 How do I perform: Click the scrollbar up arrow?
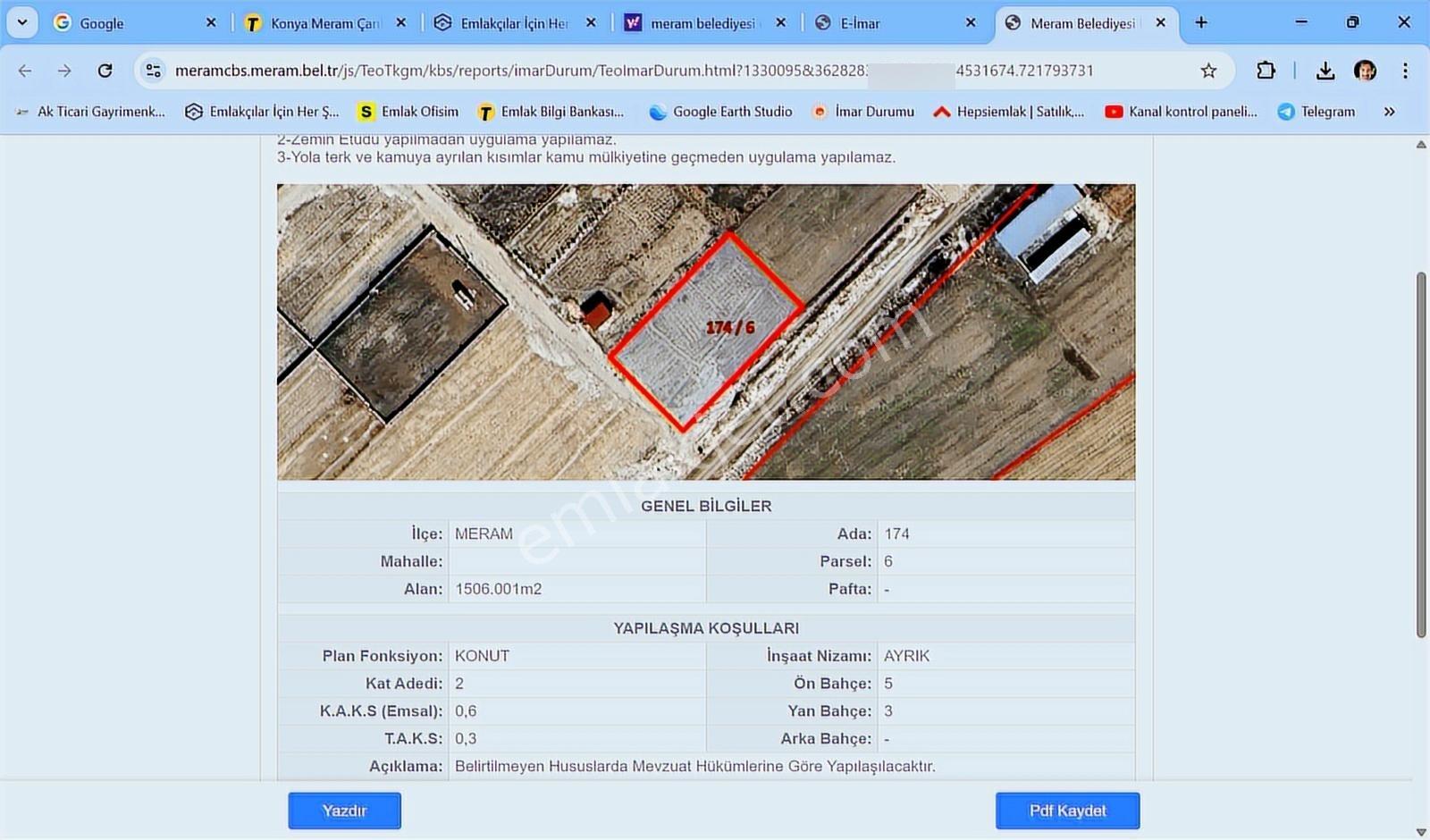pos(1421,144)
